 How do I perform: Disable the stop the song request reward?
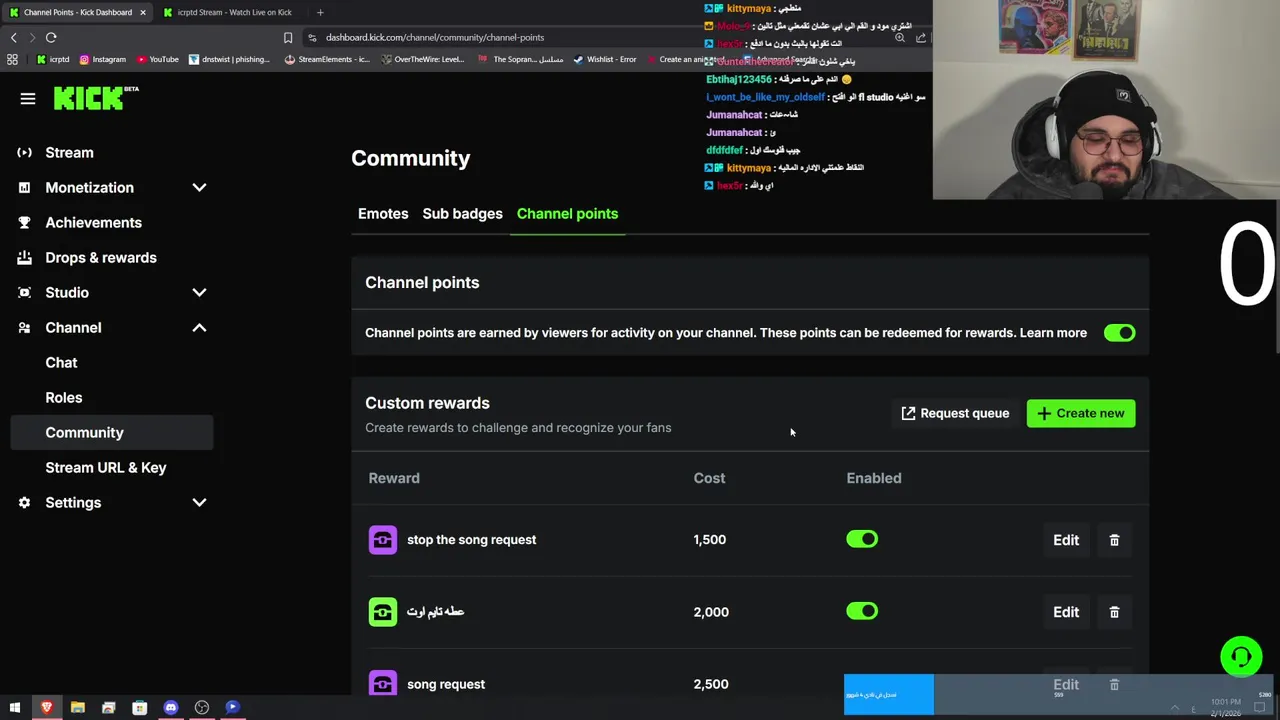862,540
